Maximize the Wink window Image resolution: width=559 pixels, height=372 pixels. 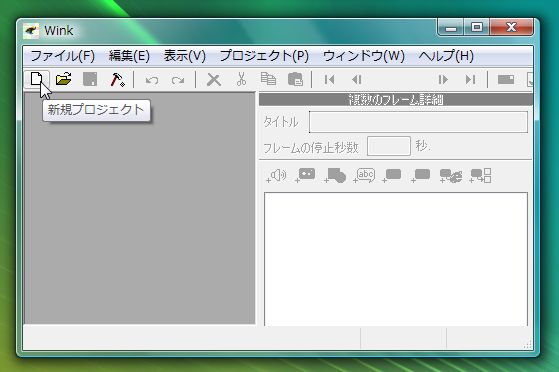pyautogui.click(x=477, y=27)
